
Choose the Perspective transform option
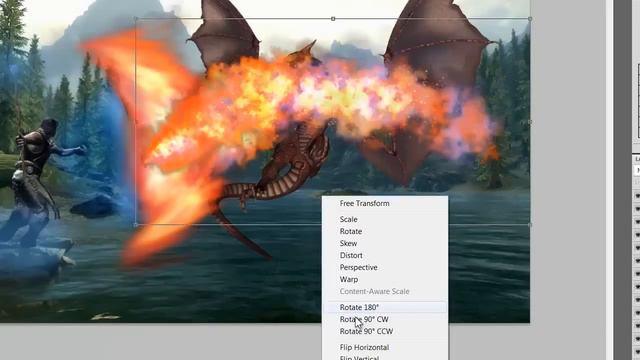358,267
